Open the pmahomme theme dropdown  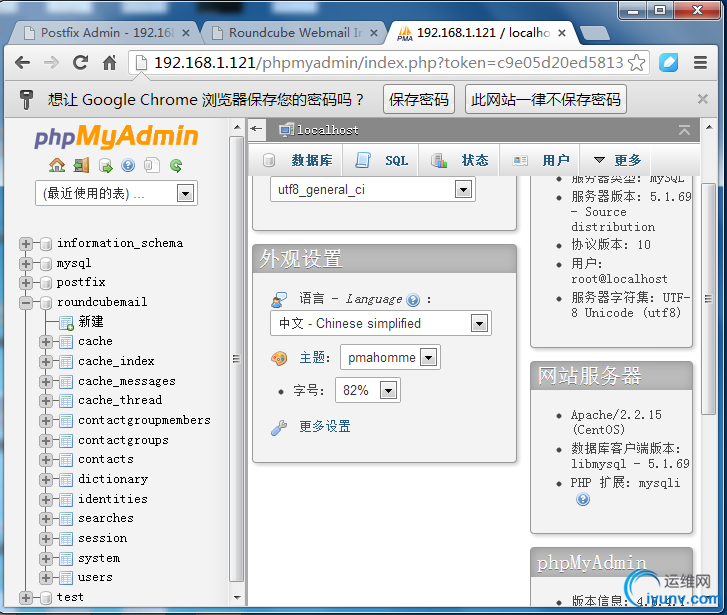click(x=390, y=357)
